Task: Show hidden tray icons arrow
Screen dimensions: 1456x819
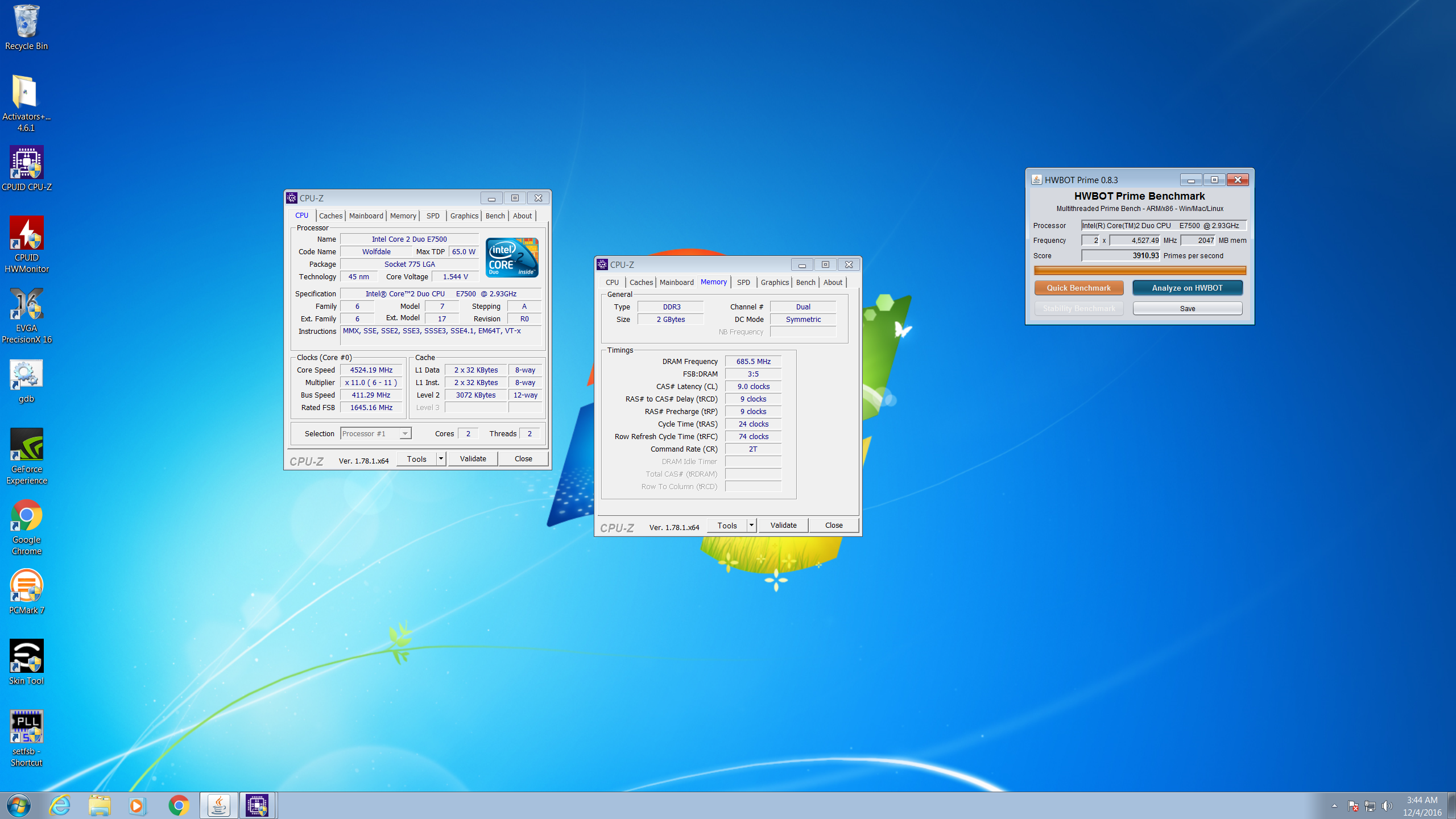Action: click(x=1334, y=806)
